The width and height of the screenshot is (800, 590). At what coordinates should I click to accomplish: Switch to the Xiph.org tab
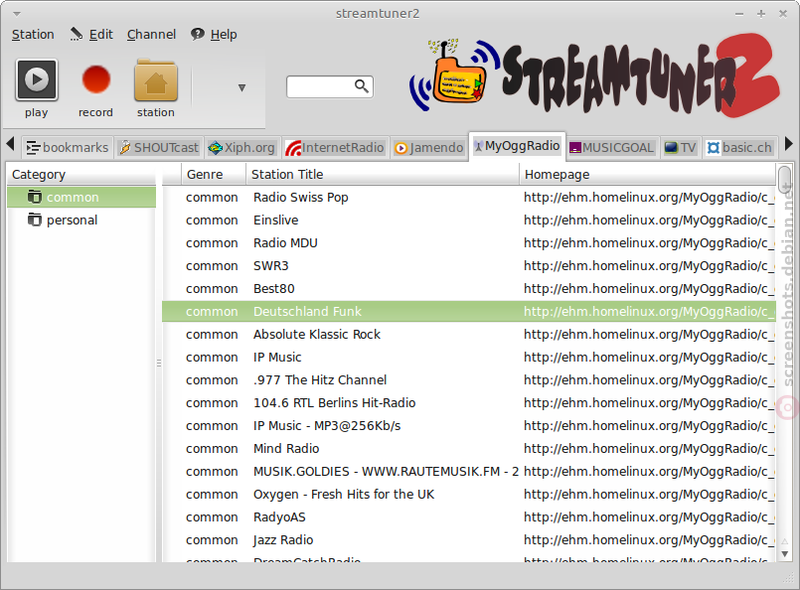pyautogui.click(x=242, y=148)
